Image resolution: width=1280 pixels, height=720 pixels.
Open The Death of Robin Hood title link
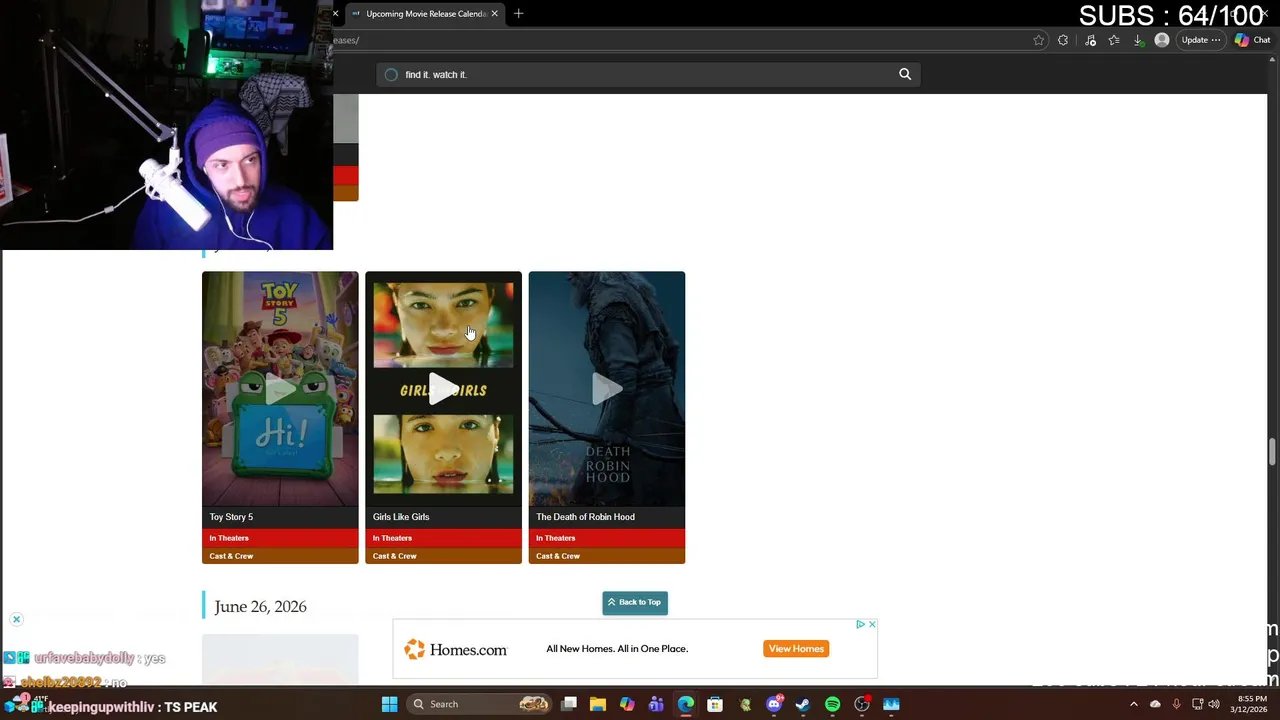[585, 517]
